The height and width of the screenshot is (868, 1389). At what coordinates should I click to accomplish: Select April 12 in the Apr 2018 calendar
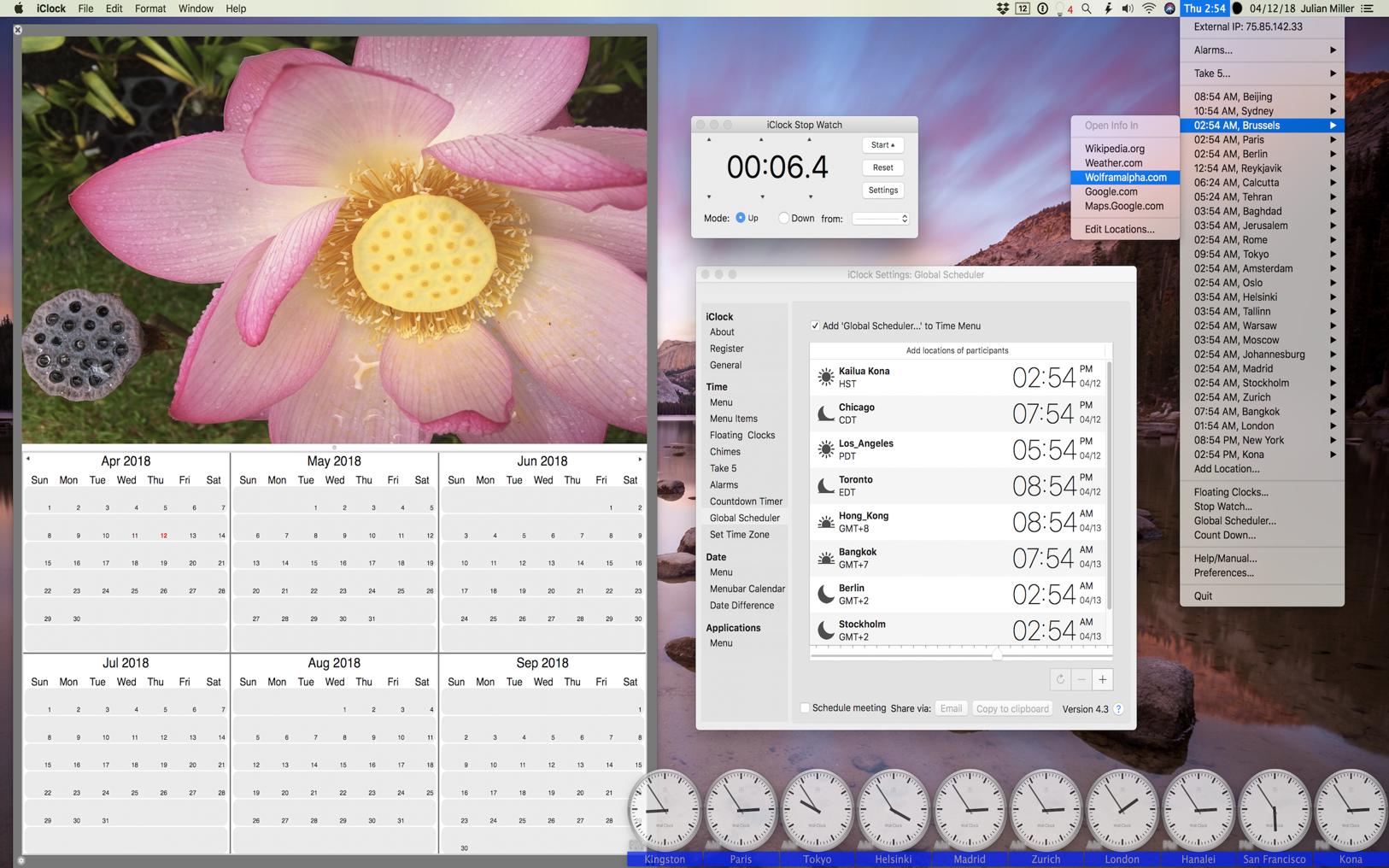point(163,536)
